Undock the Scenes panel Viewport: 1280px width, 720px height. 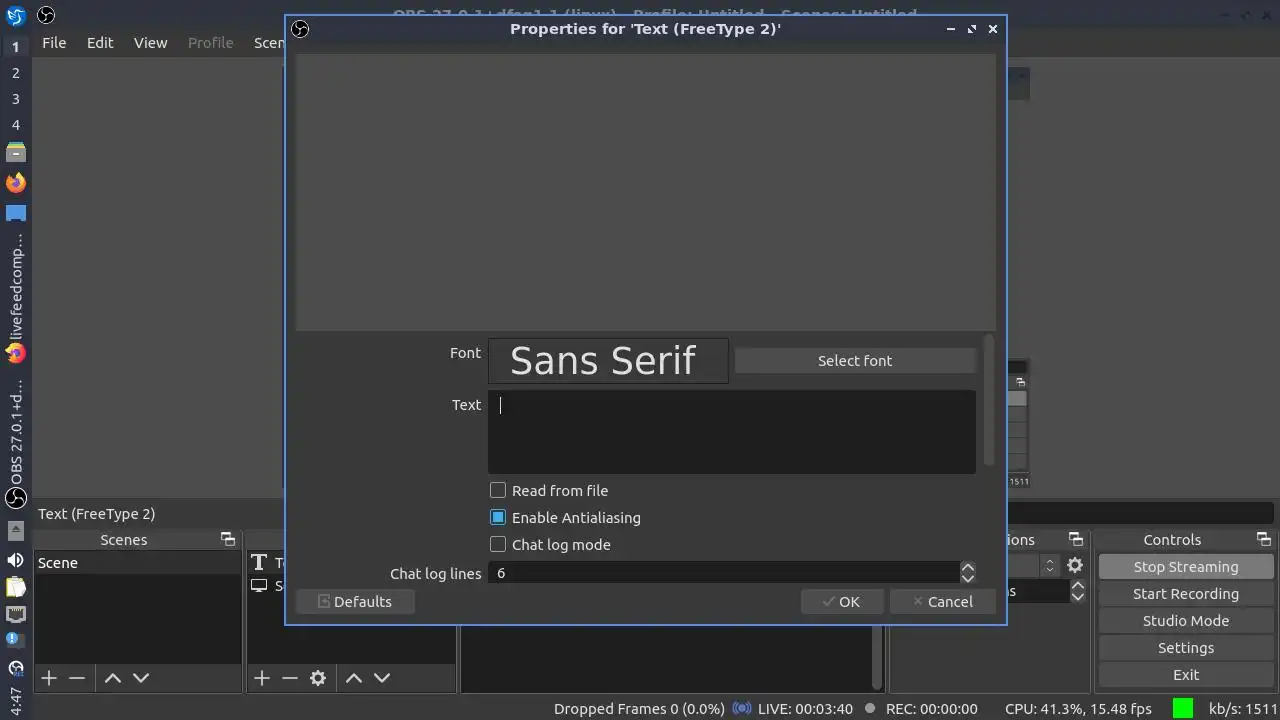[228, 539]
